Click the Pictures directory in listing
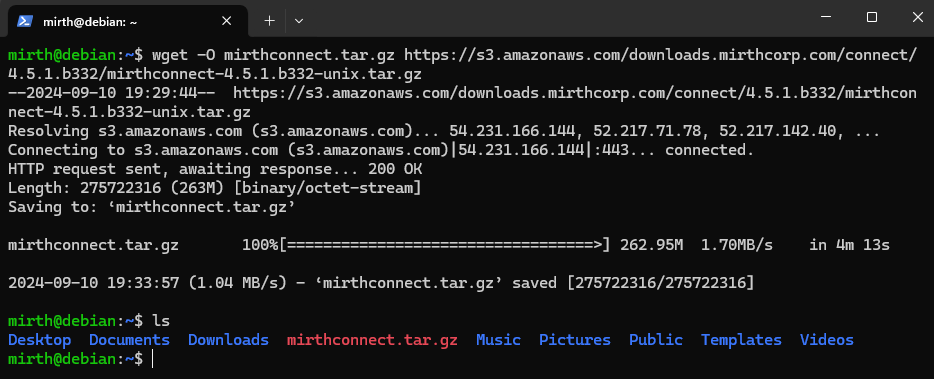The image size is (934, 379). (x=575, y=340)
